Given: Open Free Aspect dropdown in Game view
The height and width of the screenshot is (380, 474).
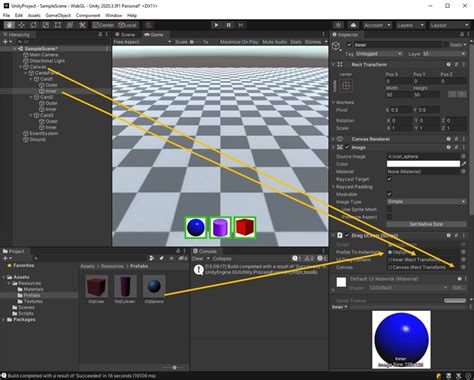Looking at the screenshot, I should tap(142, 42).
